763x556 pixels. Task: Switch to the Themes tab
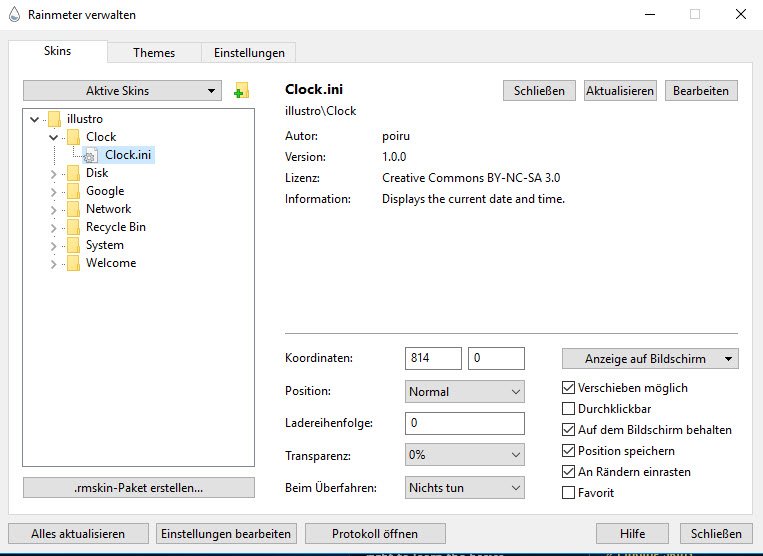(x=153, y=53)
